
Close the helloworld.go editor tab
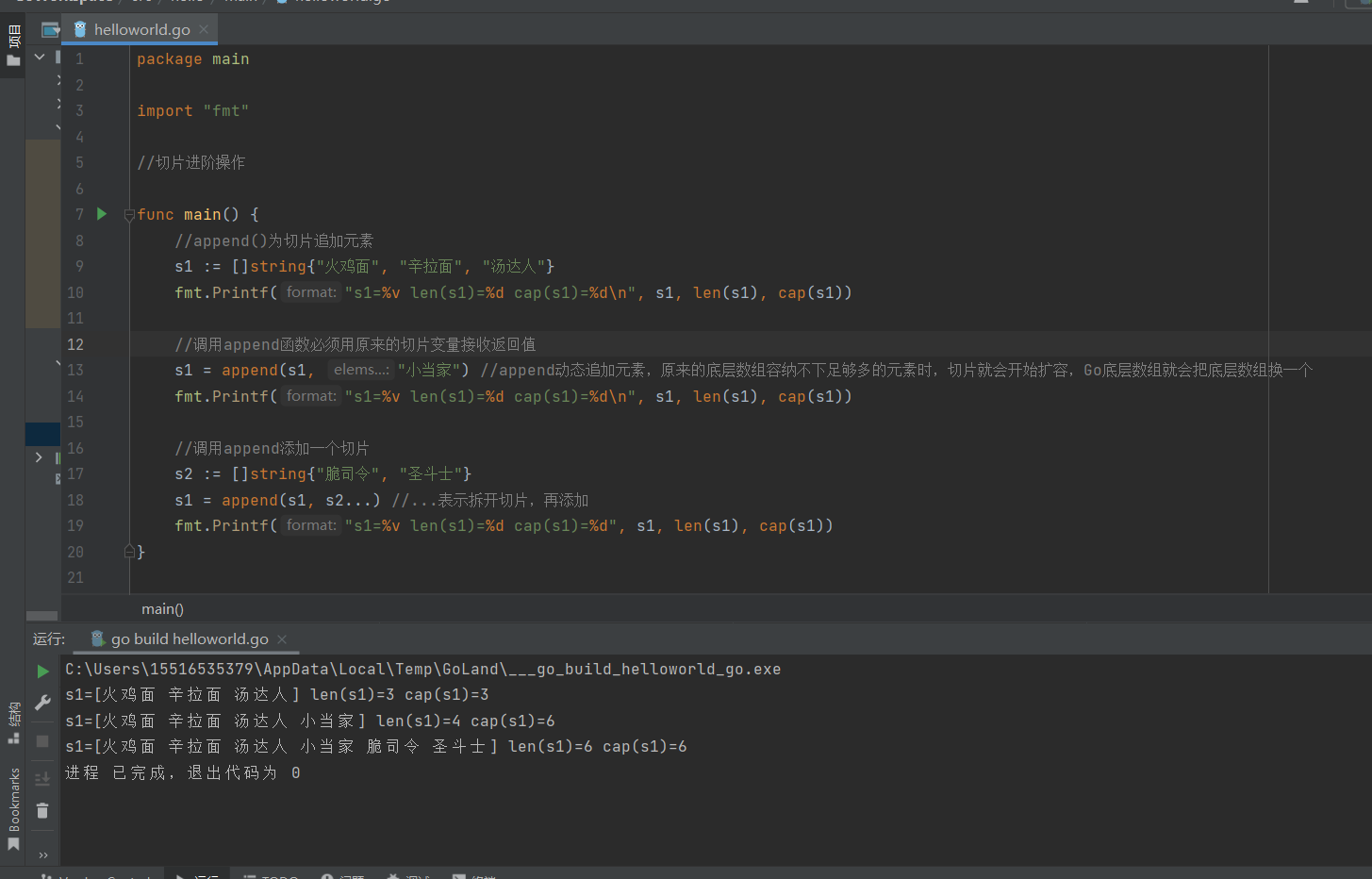(x=204, y=29)
